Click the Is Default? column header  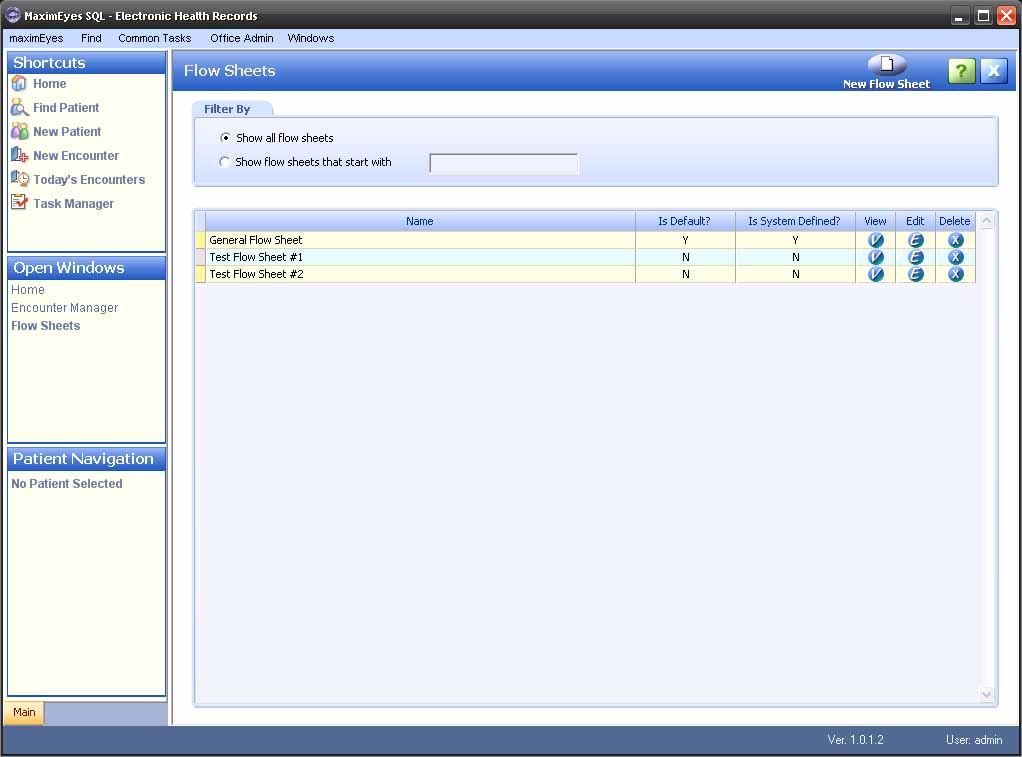point(685,221)
